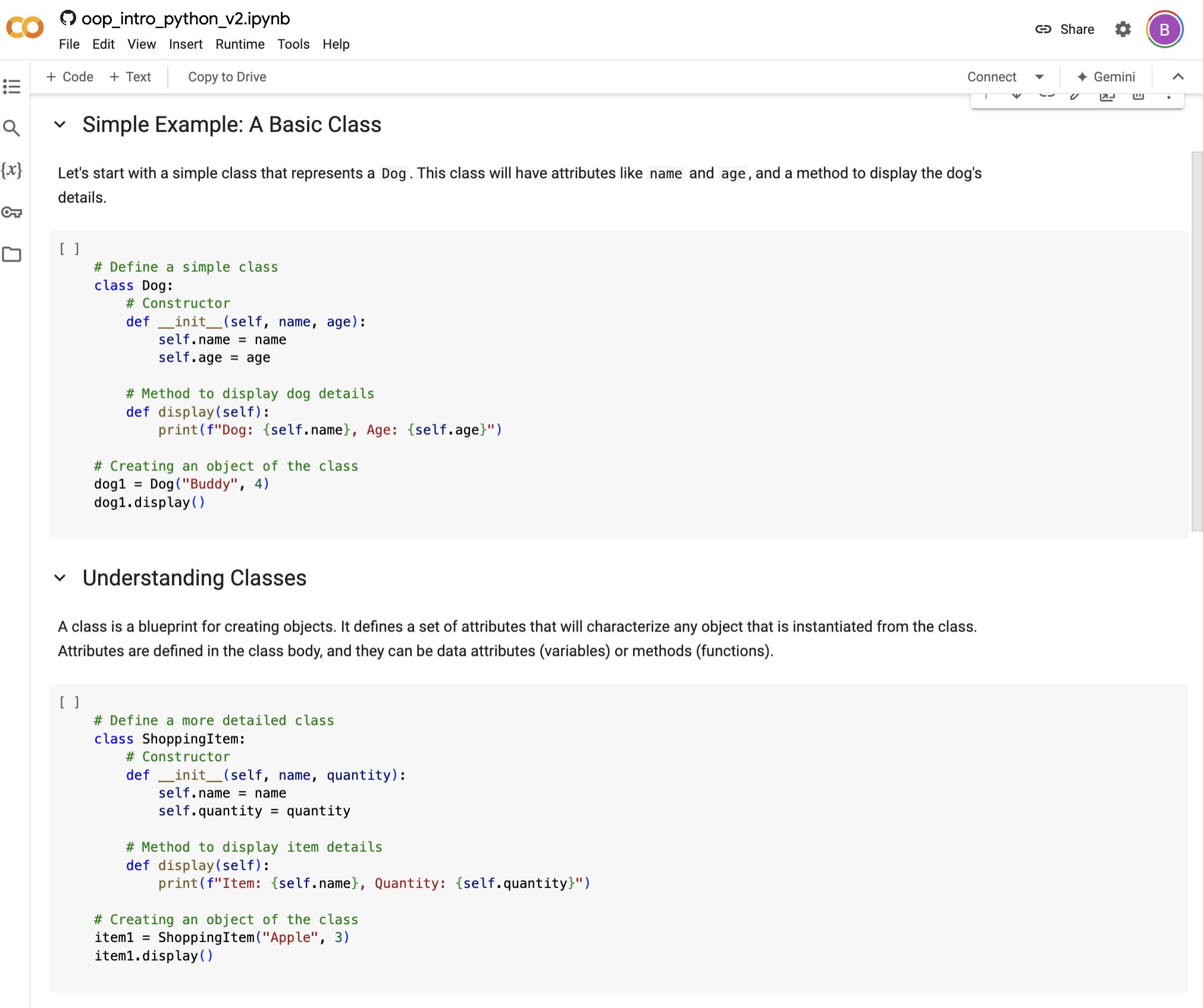This screenshot has width=1203, height=1008.
Task: Open Gemini assistant
Action: point(1106,77)
